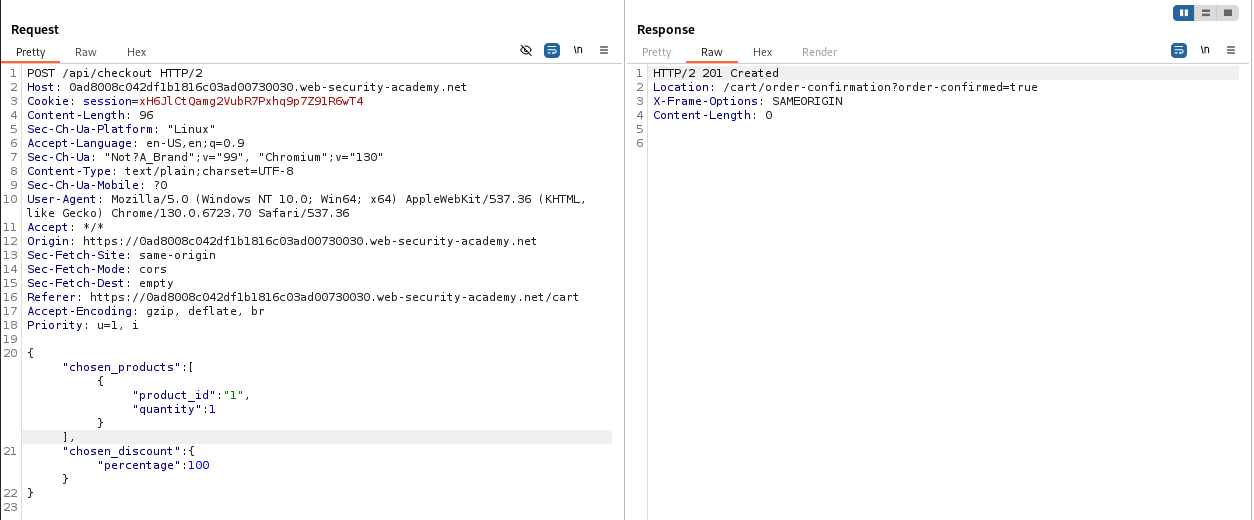1254x520 pixels.
Task: Open the Response panel hamburger options menu
Action: tap(1231, 50)
